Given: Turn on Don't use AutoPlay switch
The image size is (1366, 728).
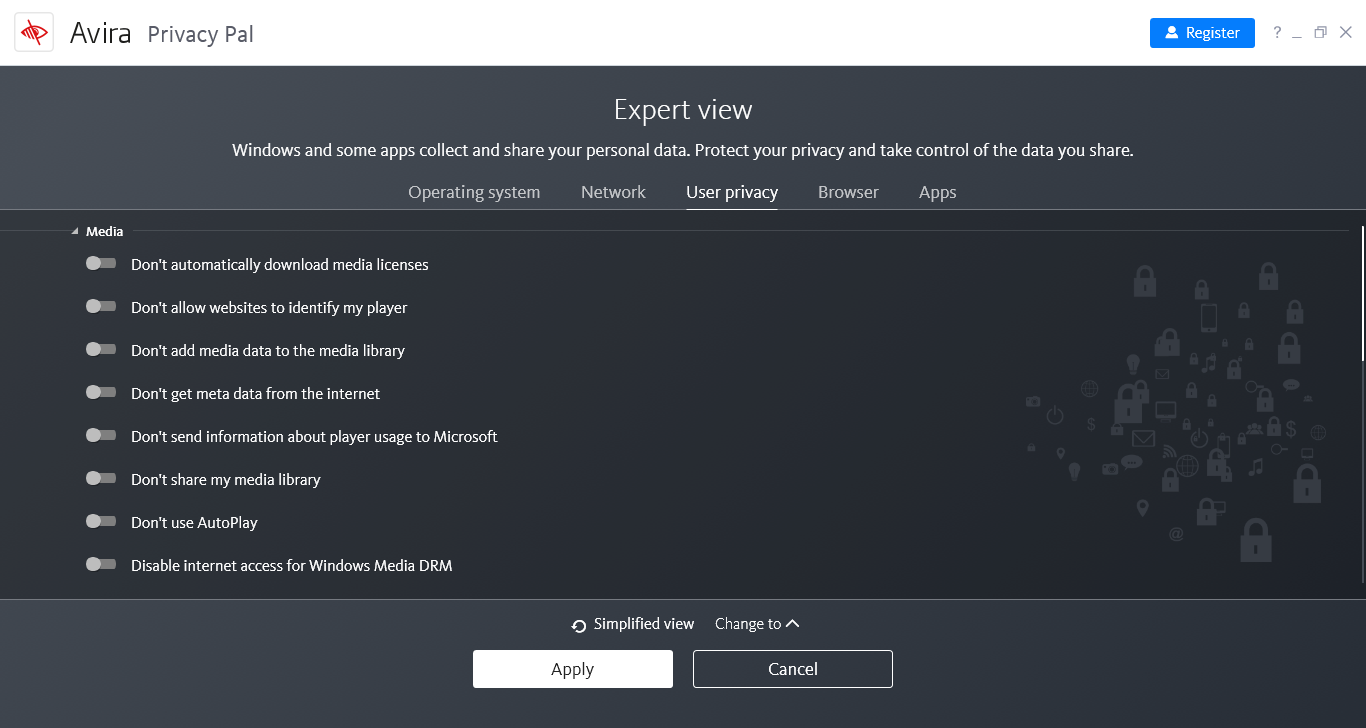Looking at the screenshot, I should tap(101, 522).
